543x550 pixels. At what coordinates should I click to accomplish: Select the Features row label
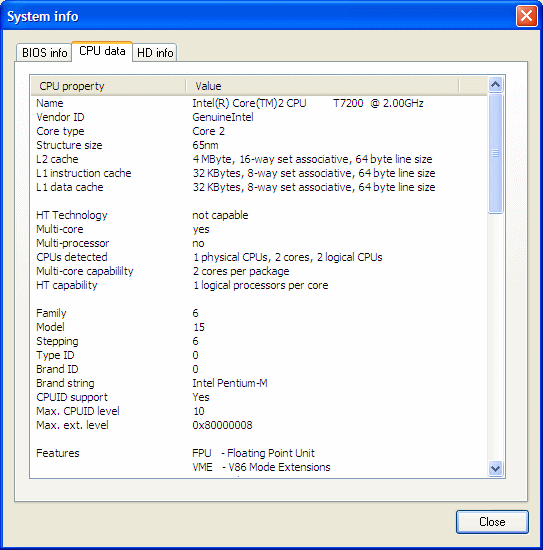(58, 453)
